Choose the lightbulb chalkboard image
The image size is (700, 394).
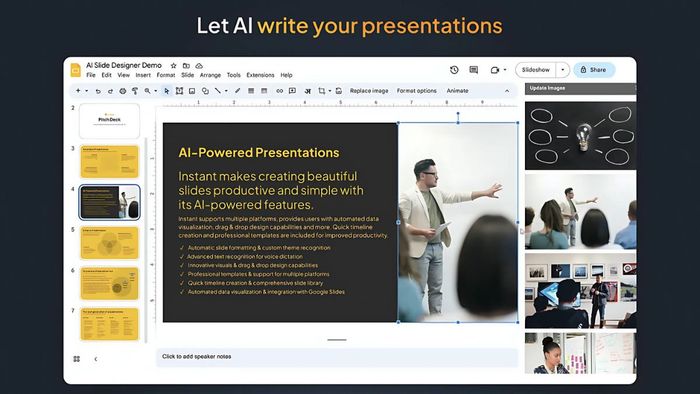[x=580, y=136]
